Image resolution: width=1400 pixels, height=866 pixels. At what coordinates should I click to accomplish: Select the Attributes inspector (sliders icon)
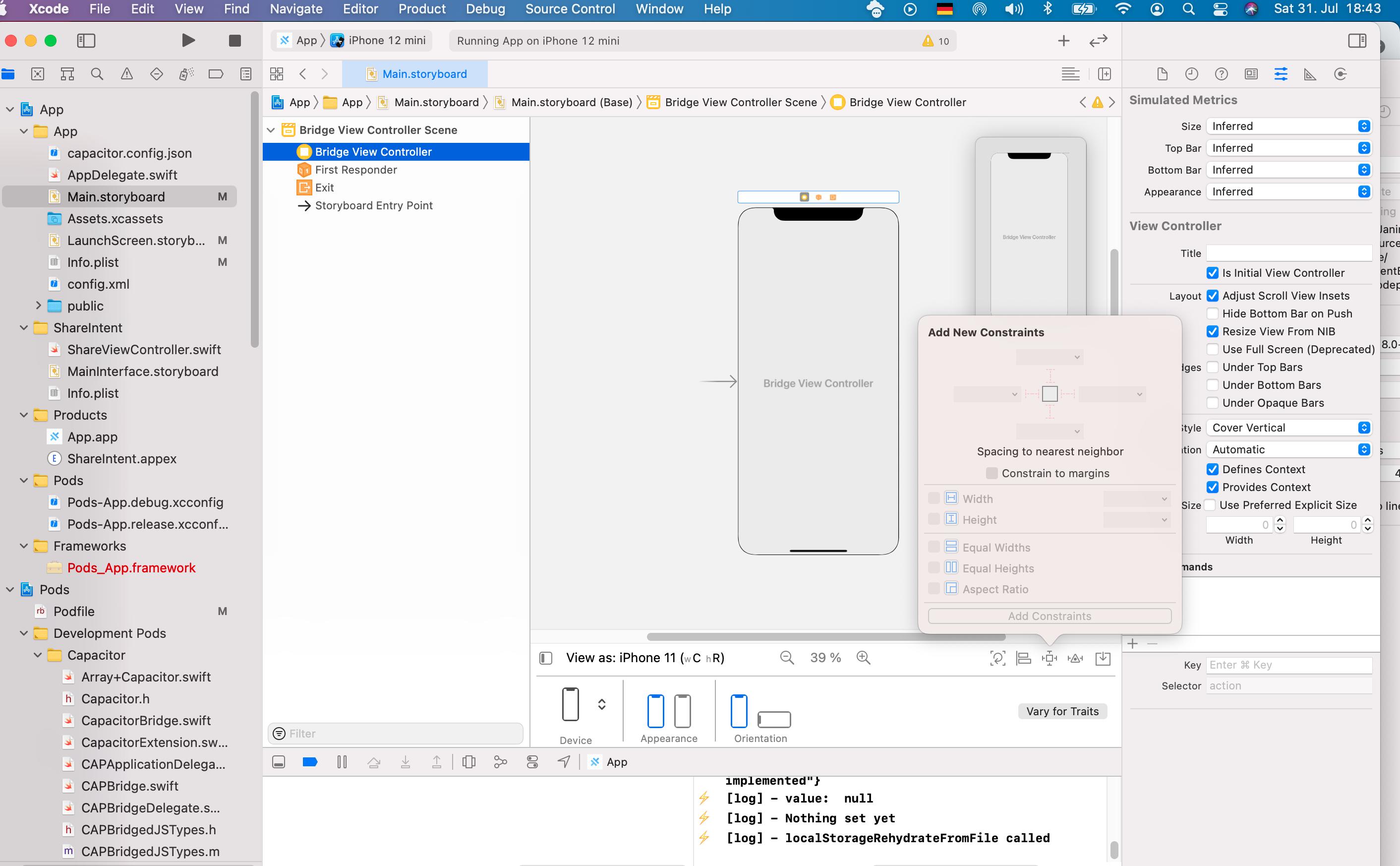point(1281,74)
